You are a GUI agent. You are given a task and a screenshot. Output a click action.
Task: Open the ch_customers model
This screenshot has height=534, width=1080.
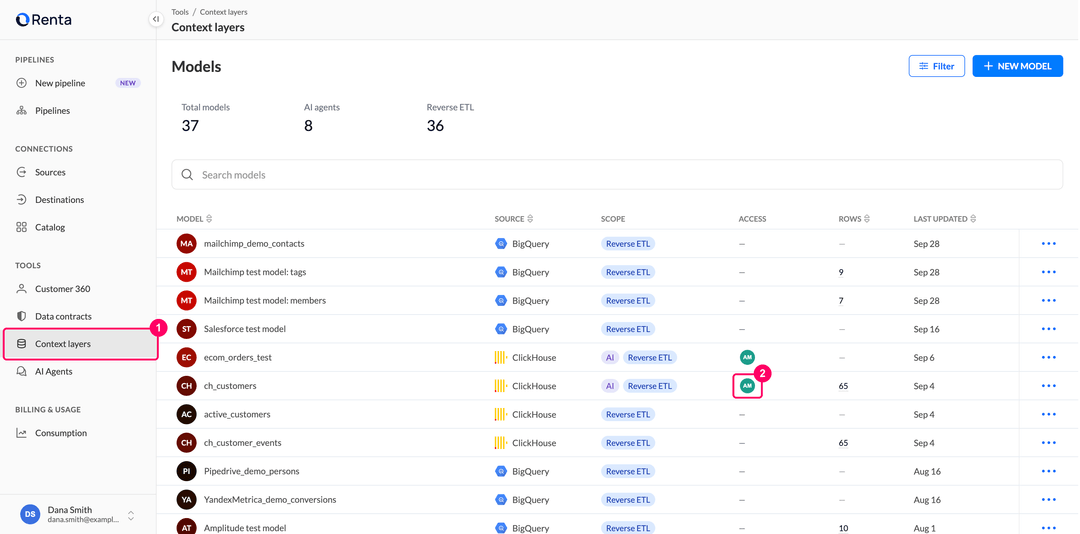230,386
